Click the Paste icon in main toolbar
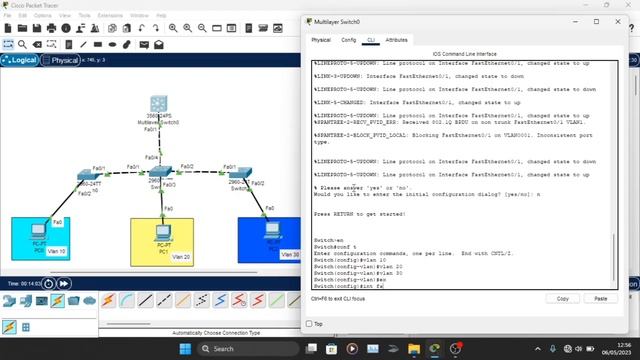640x360 pixels. click(127, 28)
